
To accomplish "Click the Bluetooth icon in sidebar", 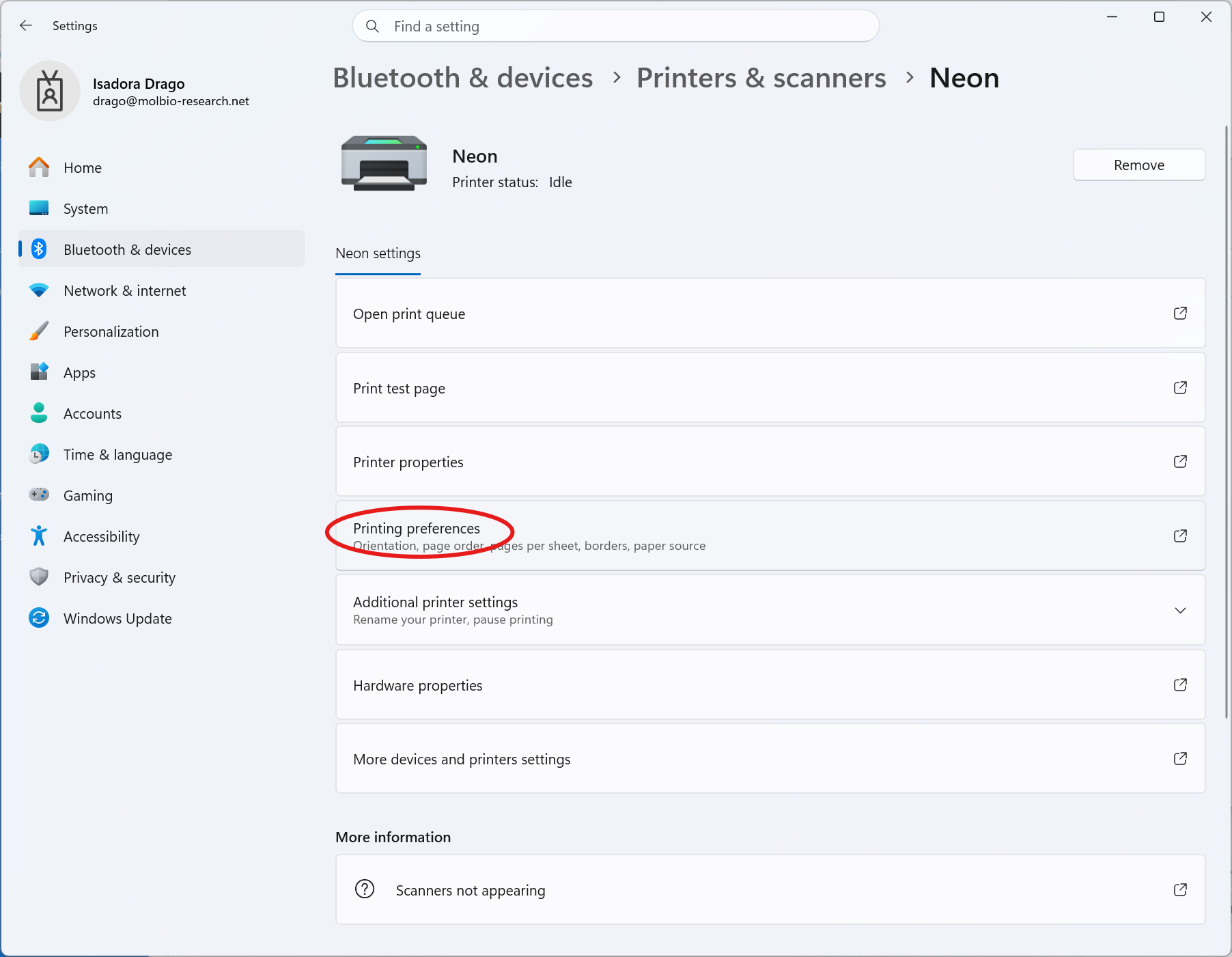I will [39, 249].
